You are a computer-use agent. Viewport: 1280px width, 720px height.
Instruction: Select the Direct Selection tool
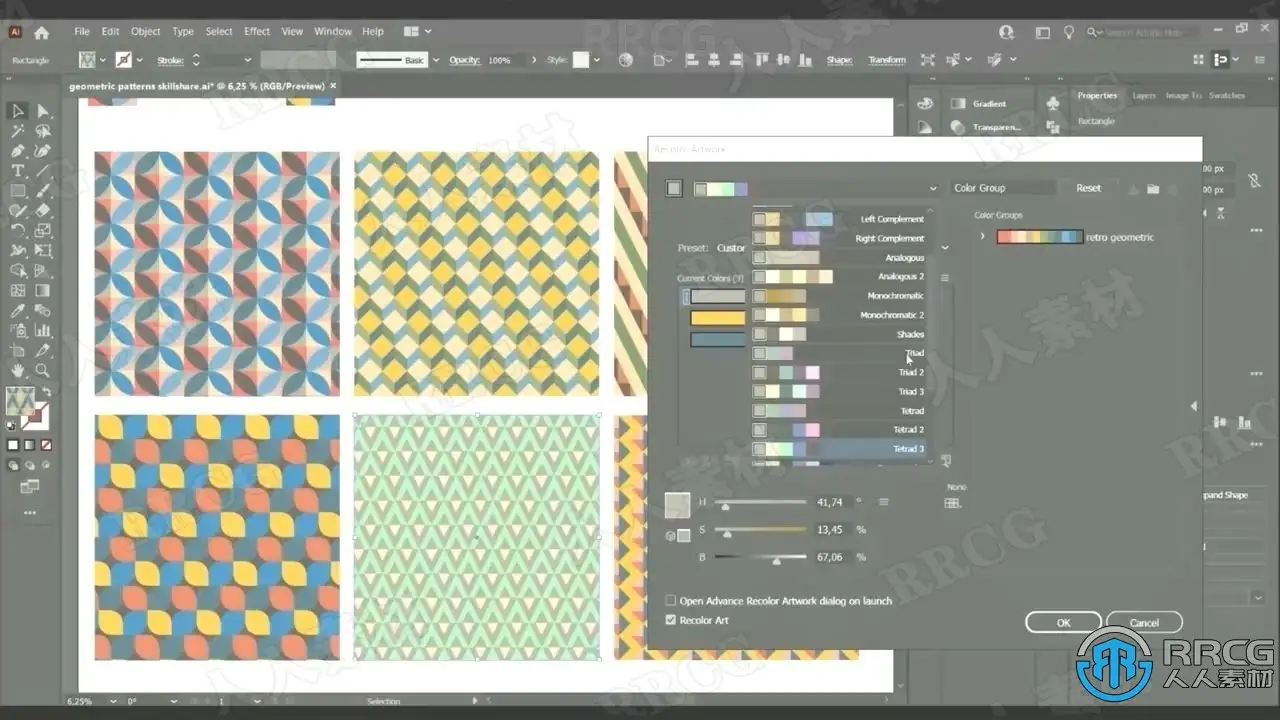click(x=43, y=111)
